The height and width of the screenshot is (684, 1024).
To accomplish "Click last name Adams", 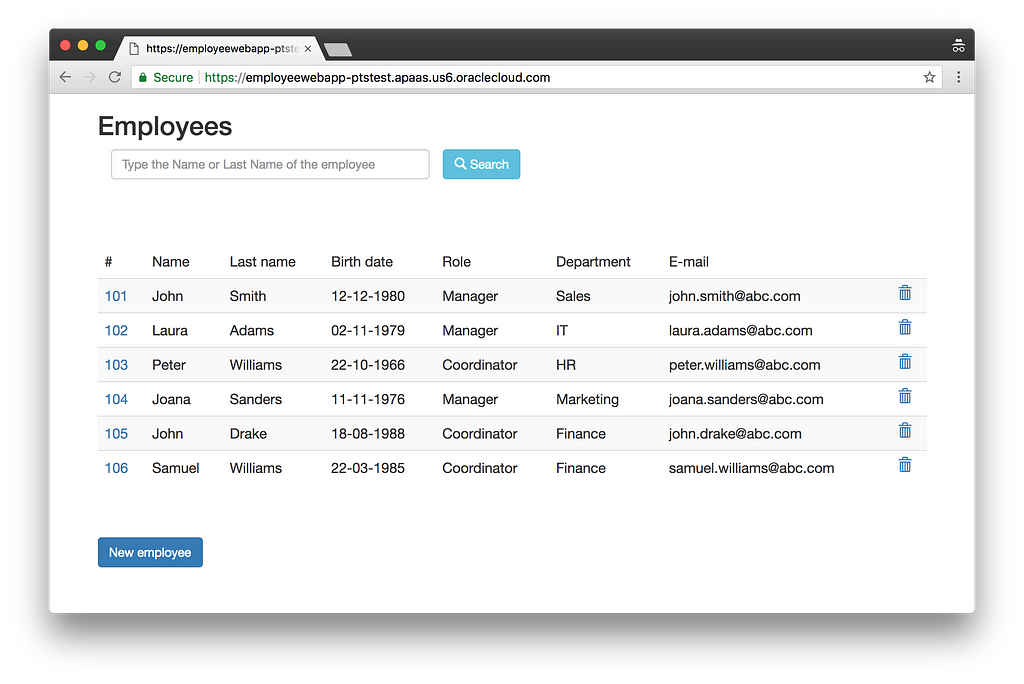I will point(251,331).
